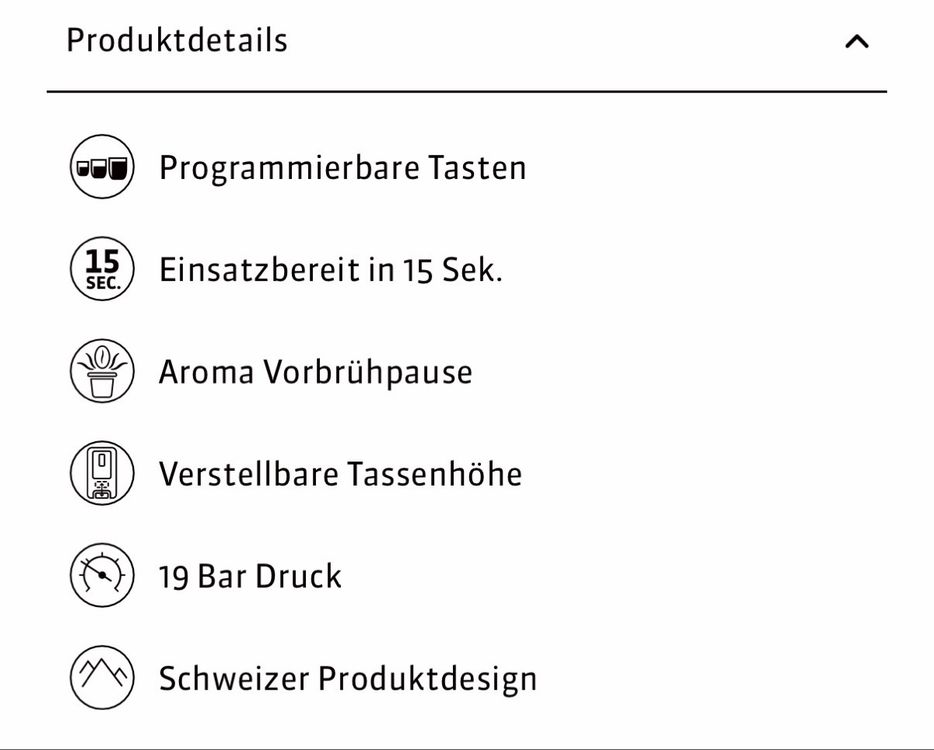
Task: Click the Swiss mountains icon
Action: pos(102,678)
